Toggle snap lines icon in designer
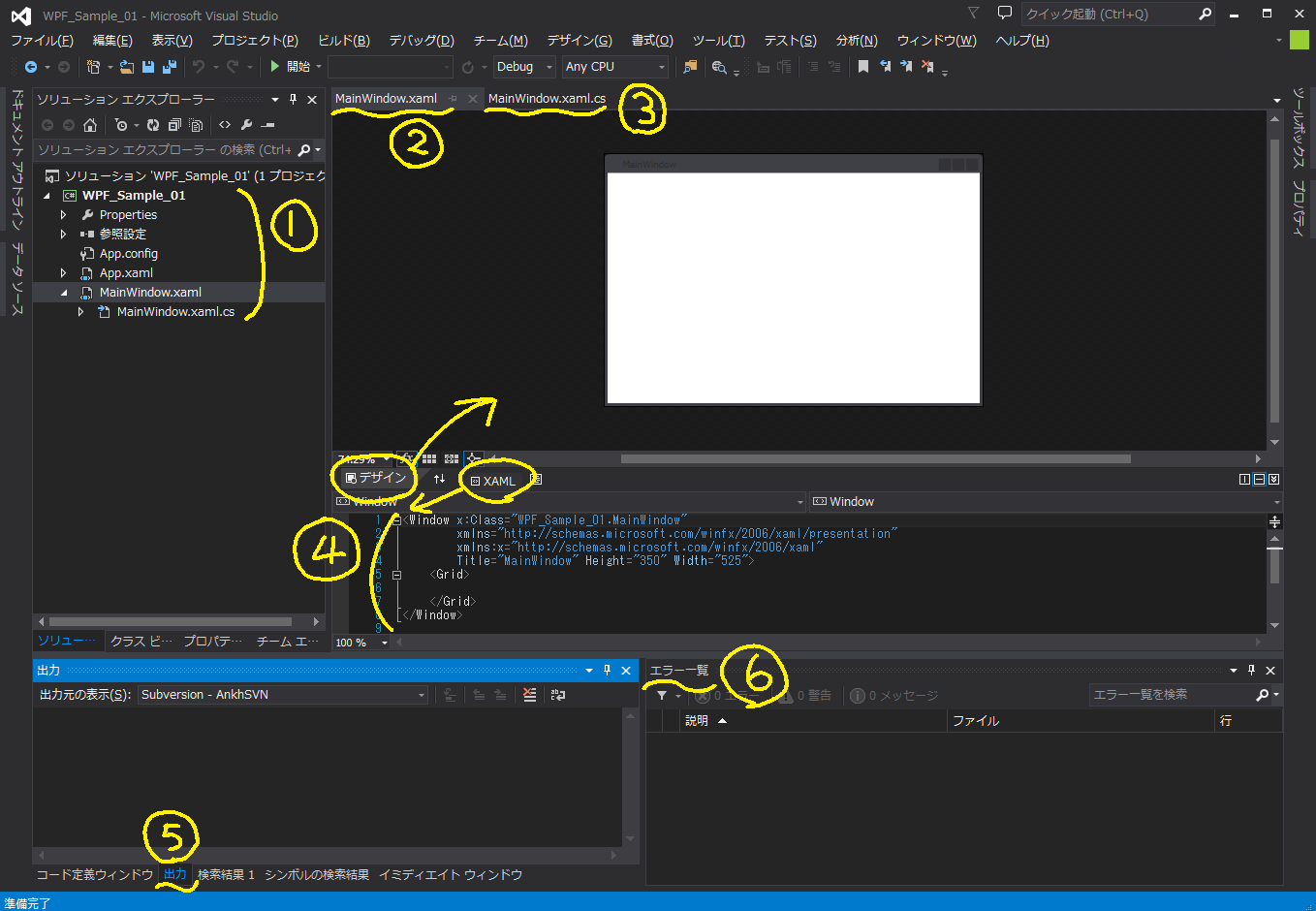Viewport: 1316px width, 911px height. pos(474,459)
